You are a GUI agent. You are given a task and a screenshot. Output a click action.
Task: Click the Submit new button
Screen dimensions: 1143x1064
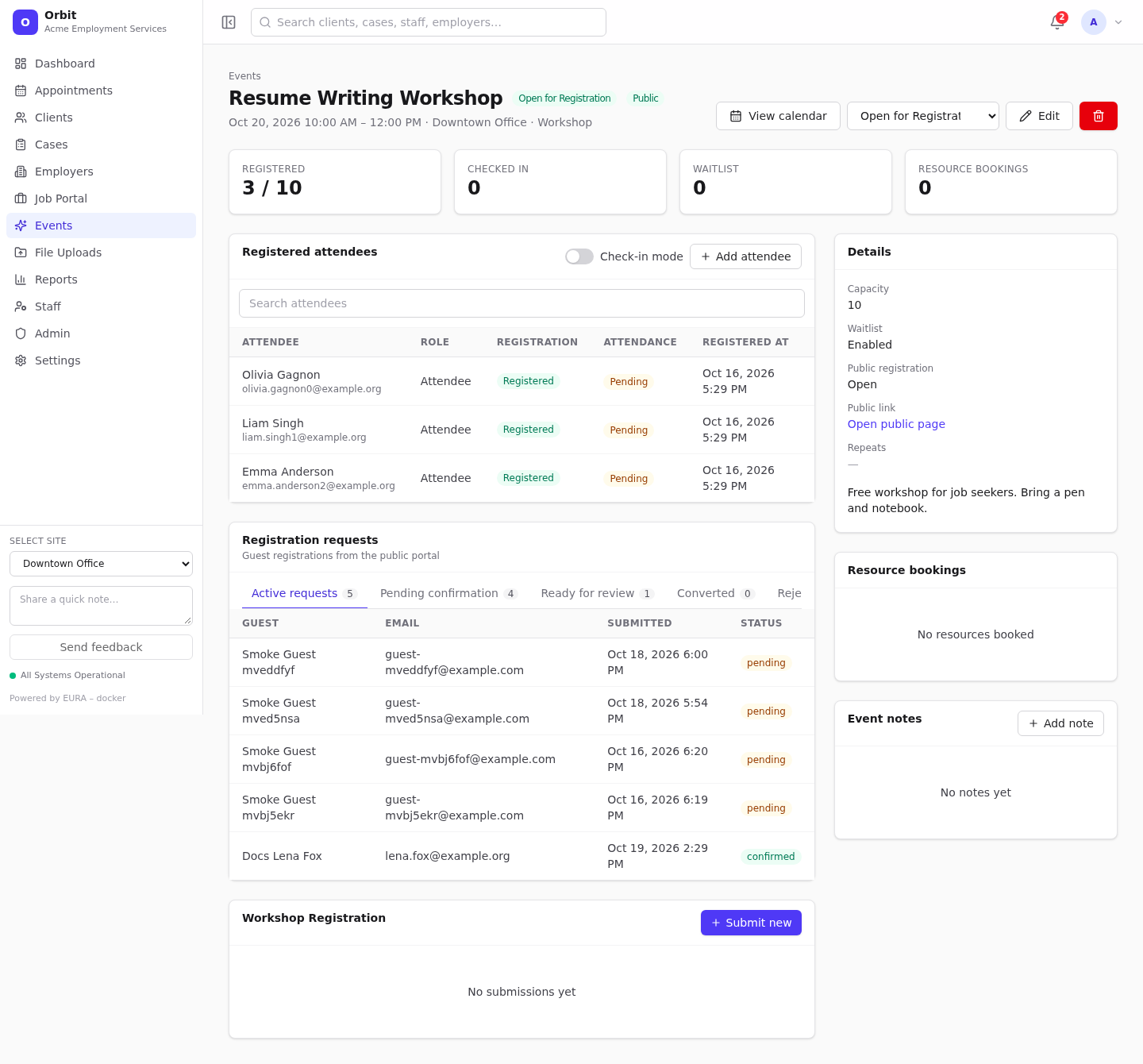point(751,923)
